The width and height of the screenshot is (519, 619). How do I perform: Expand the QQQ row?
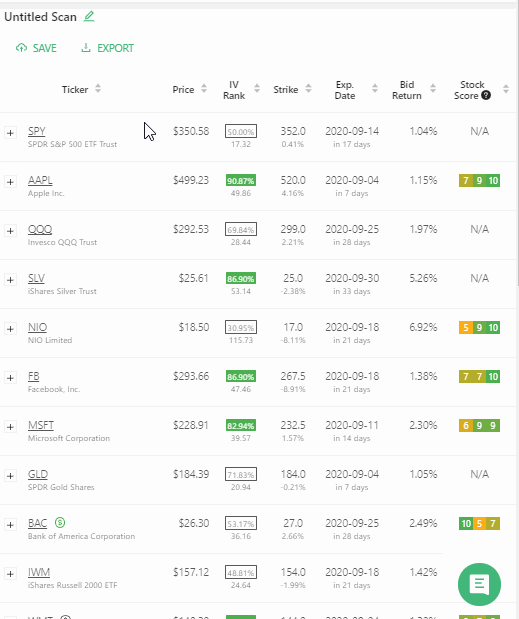tap(11, 231)
